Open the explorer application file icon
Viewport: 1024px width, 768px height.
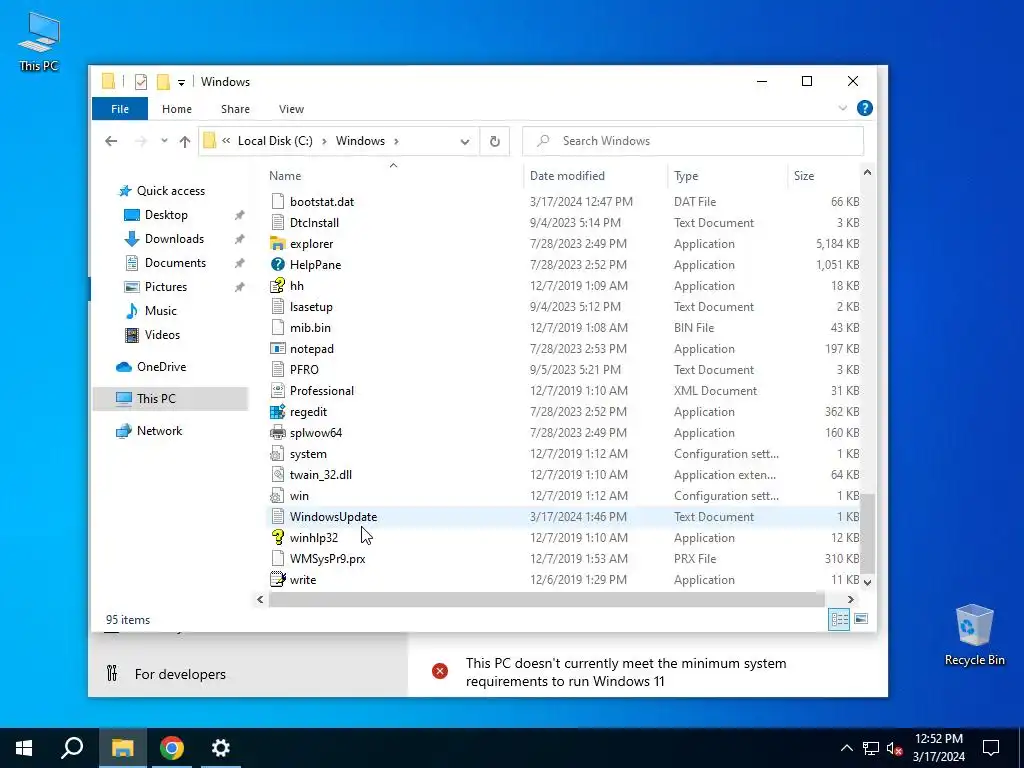(x=278, y=244)
